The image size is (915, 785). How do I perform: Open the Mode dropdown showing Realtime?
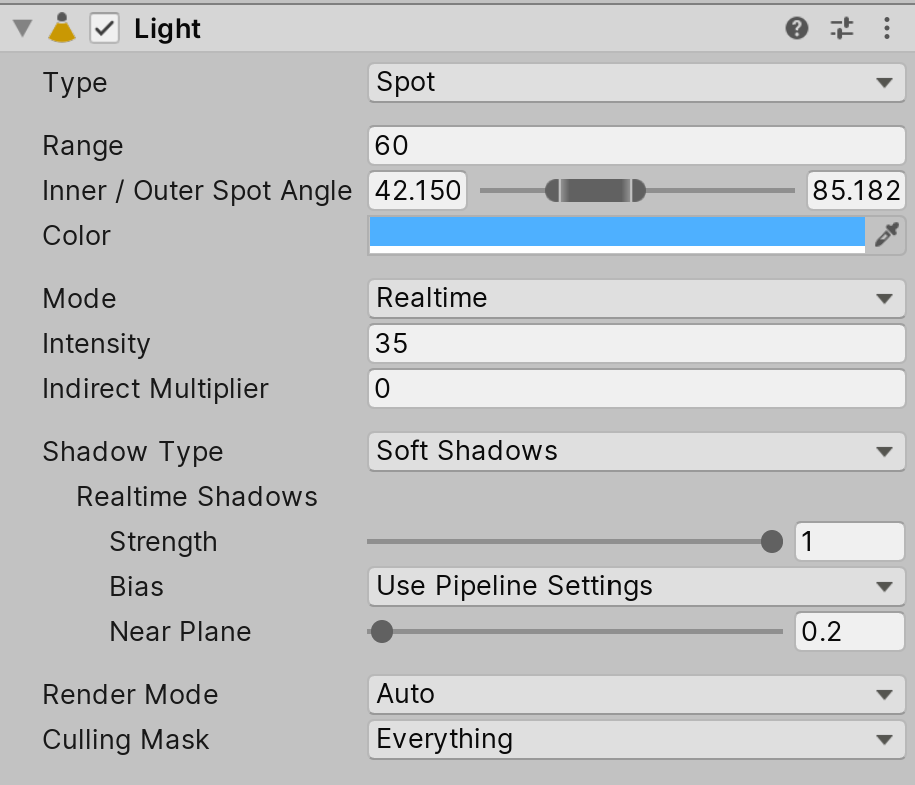[636, 299]
